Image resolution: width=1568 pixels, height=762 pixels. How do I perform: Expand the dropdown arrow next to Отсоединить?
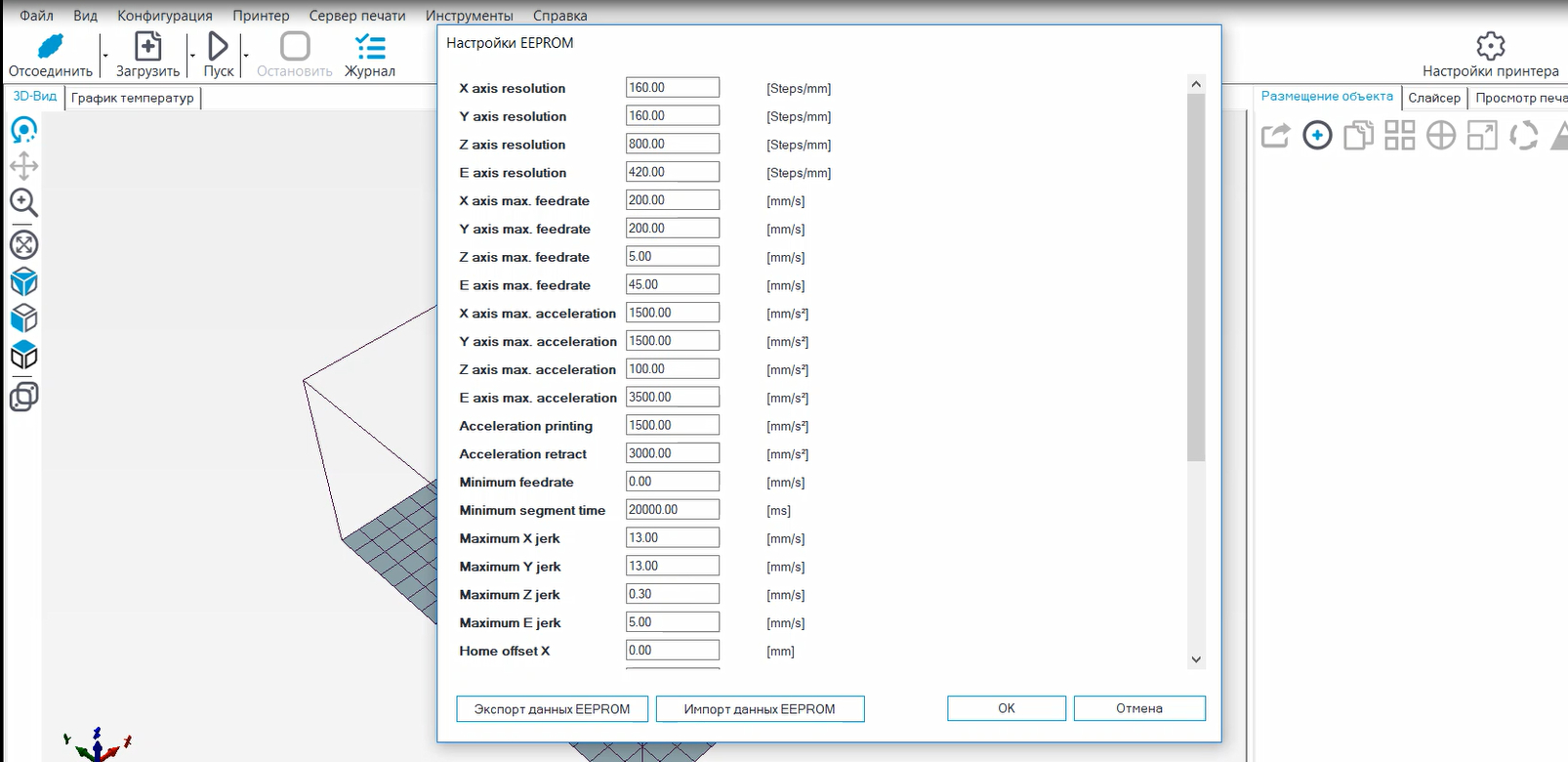pyautogui.click(x=104, y=56)
